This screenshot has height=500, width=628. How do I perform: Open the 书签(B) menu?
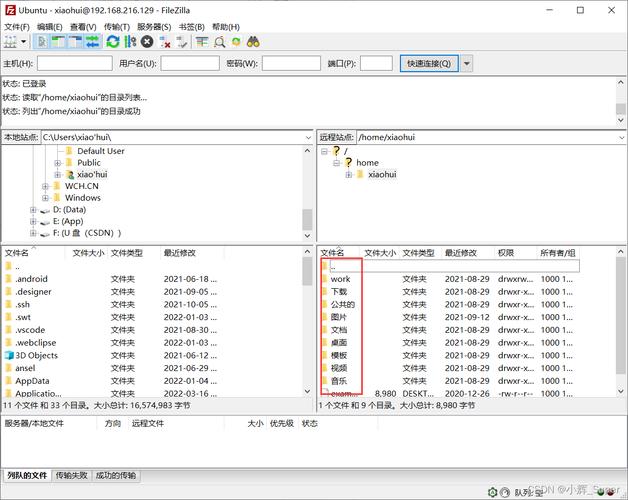(x=191, y=27)
